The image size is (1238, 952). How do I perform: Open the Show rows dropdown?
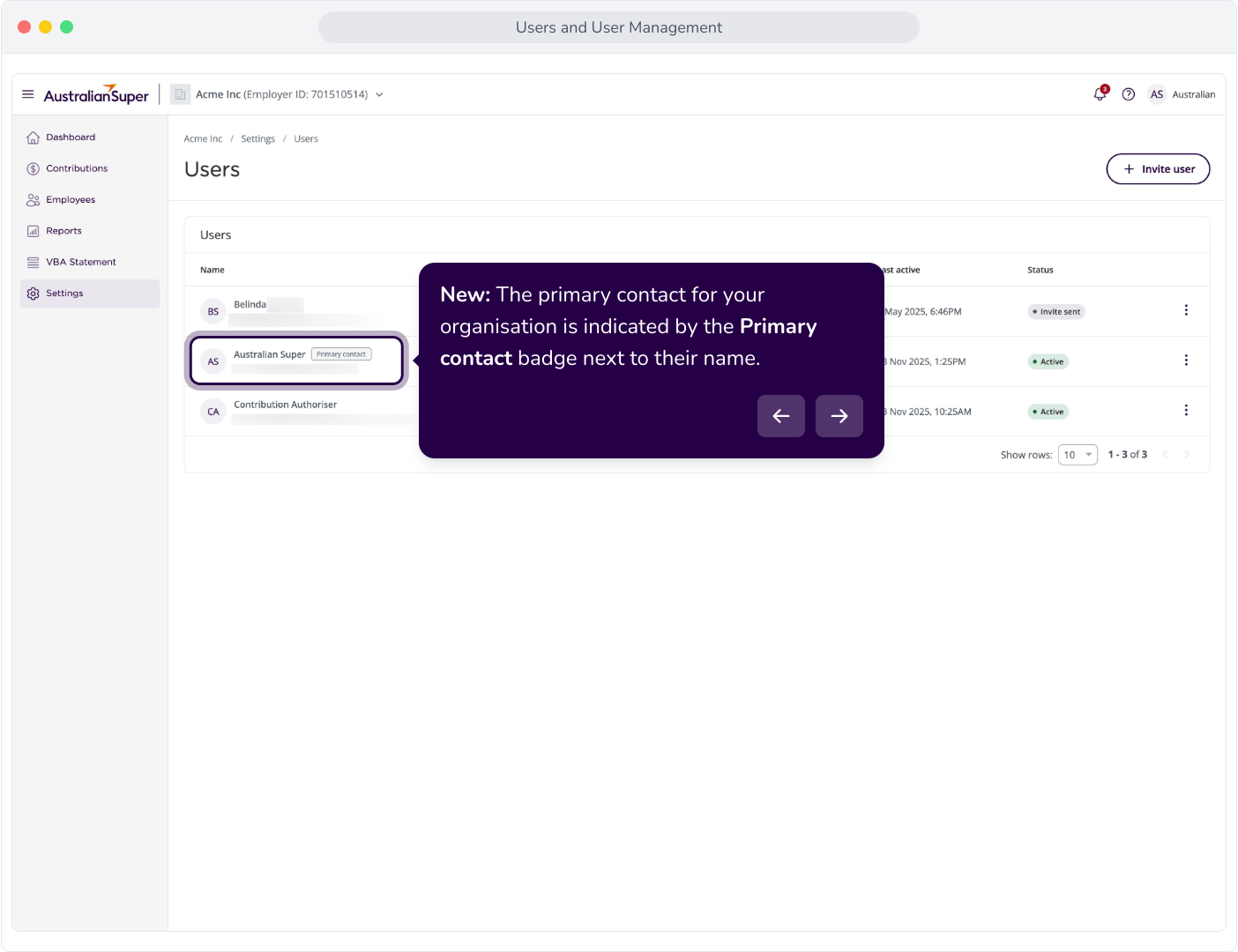(1078, 455)
